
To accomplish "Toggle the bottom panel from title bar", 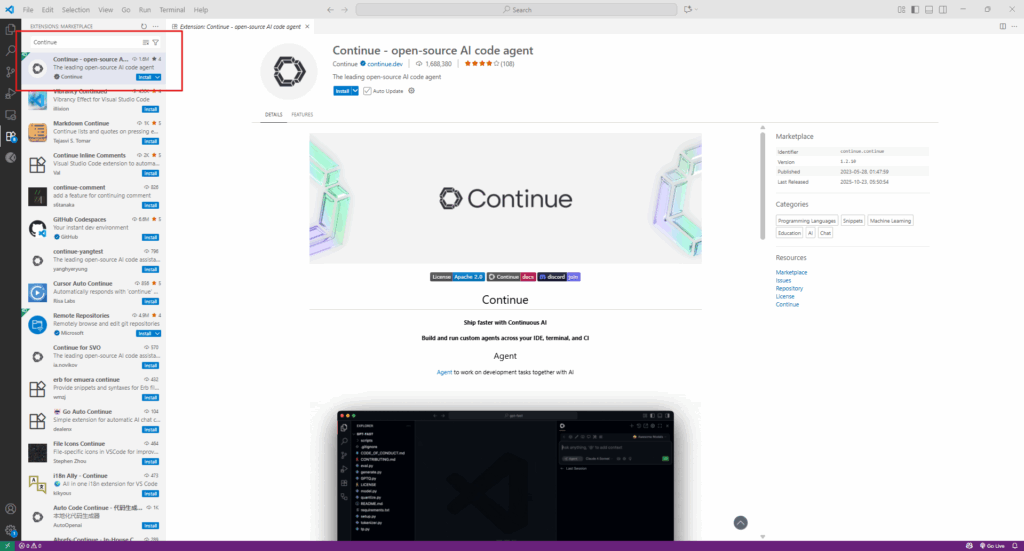I will pos(929,10).
